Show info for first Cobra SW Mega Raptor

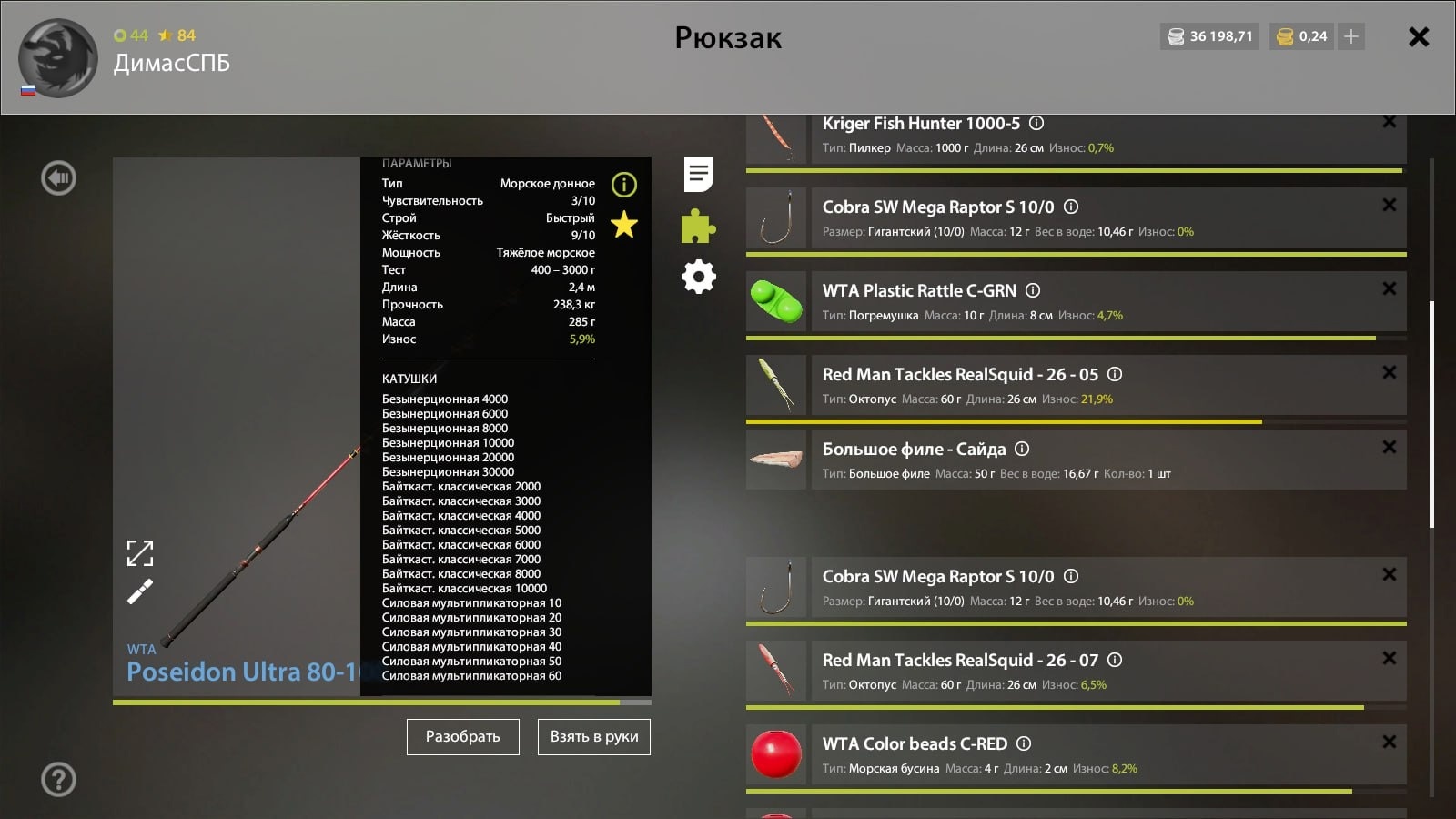[1071, 207]
